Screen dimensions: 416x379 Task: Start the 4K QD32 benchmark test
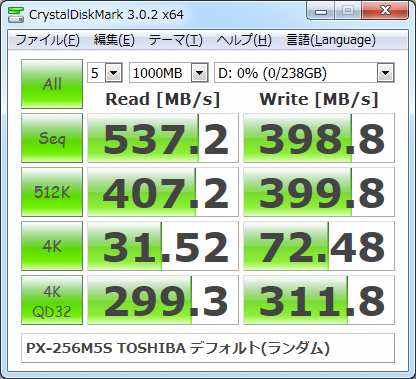coord(52,300)
